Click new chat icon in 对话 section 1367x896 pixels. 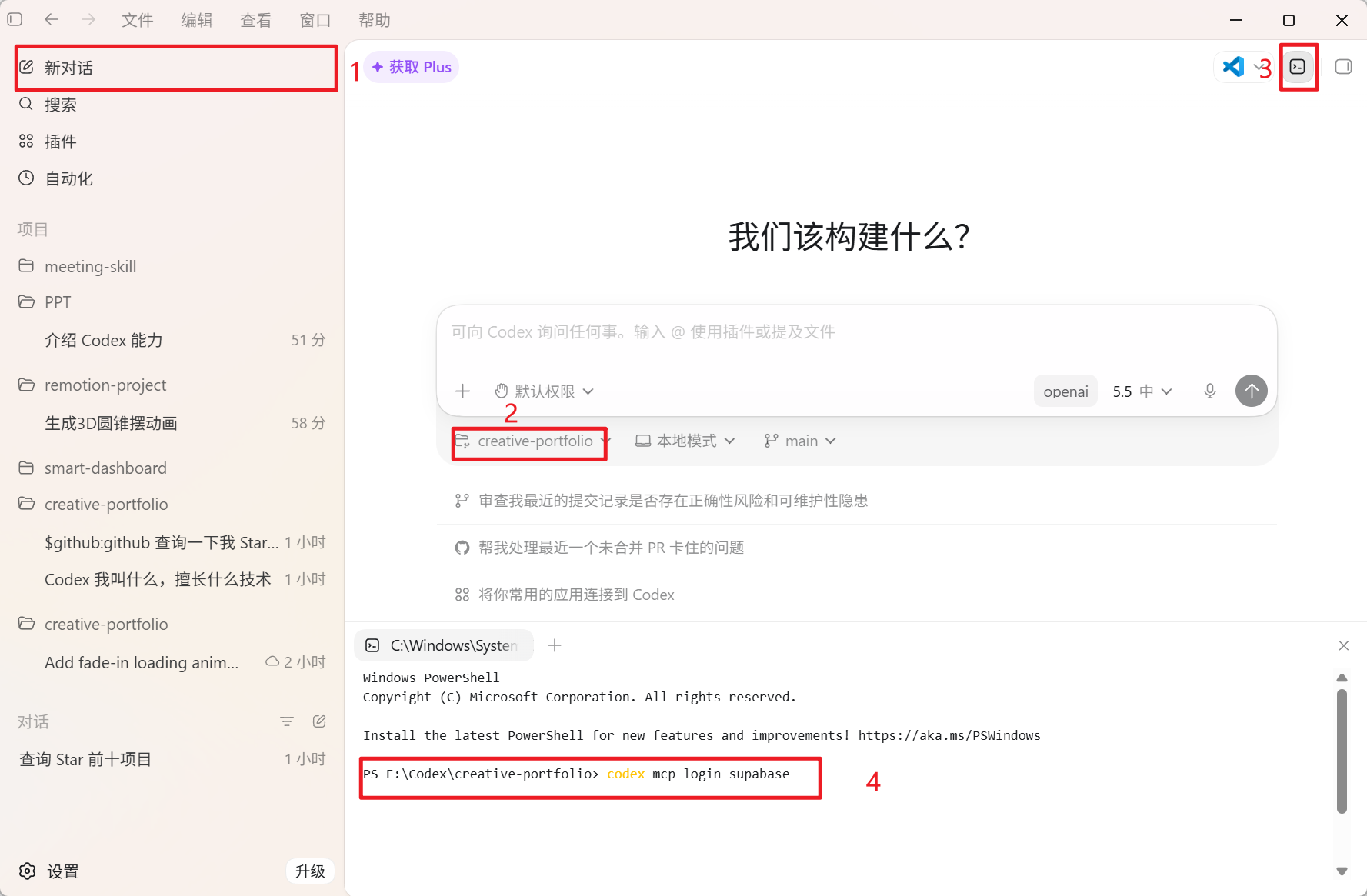tap(319, 721)
